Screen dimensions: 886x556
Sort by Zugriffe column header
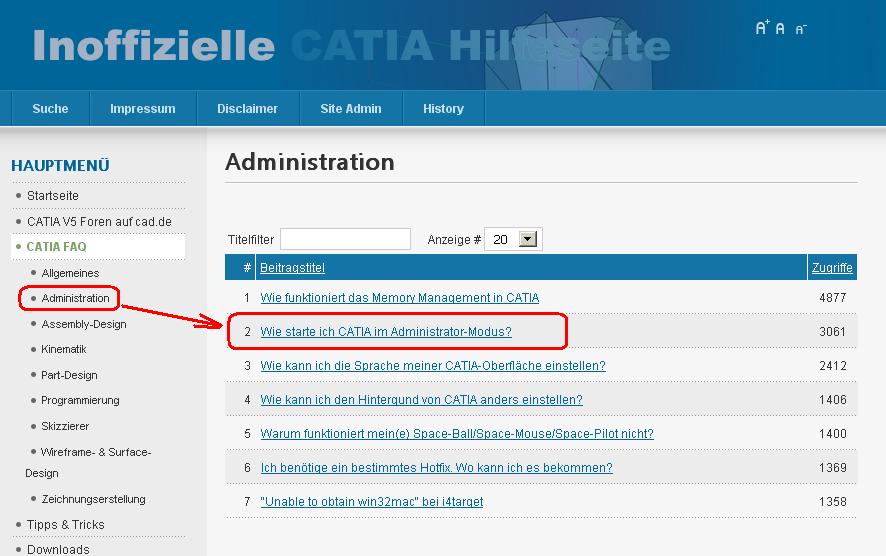(x=832, y=268)
